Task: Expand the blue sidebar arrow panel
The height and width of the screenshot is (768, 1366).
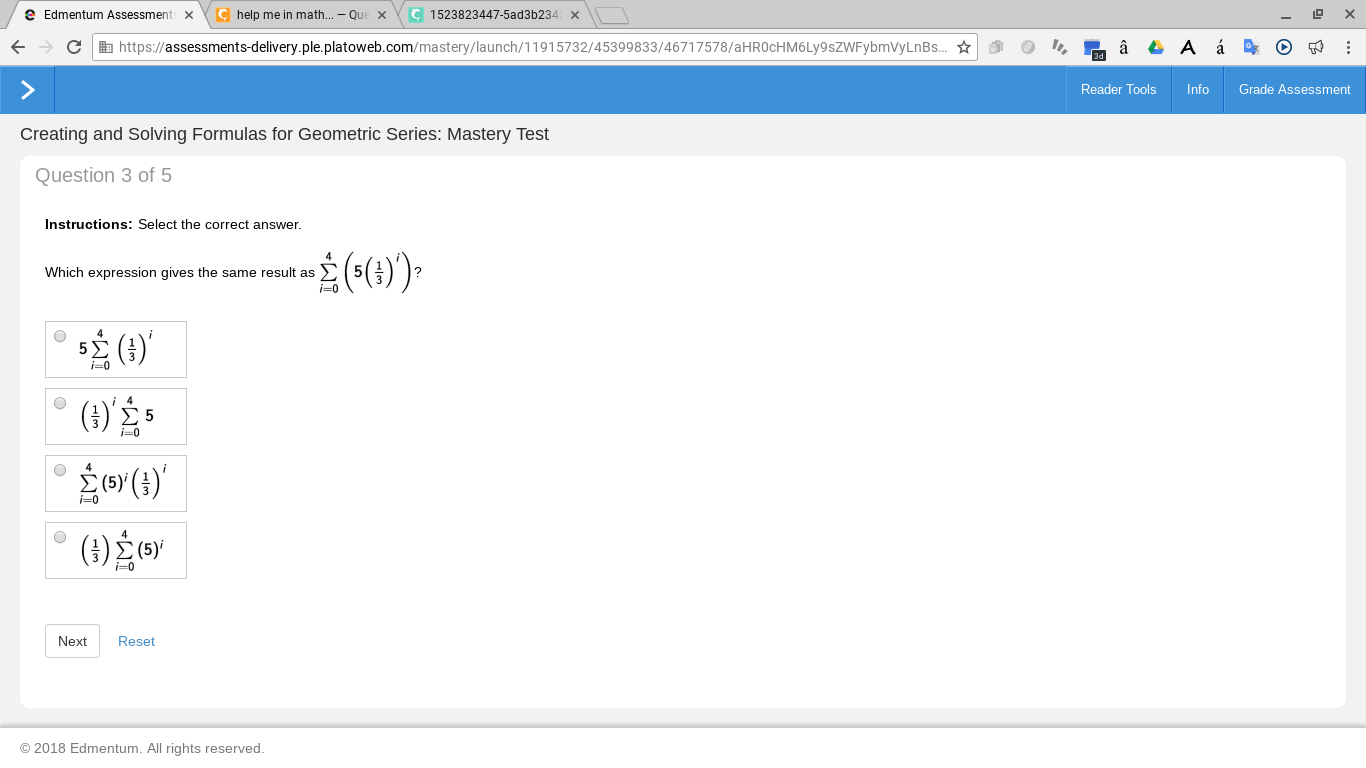Action: (27, 90)
